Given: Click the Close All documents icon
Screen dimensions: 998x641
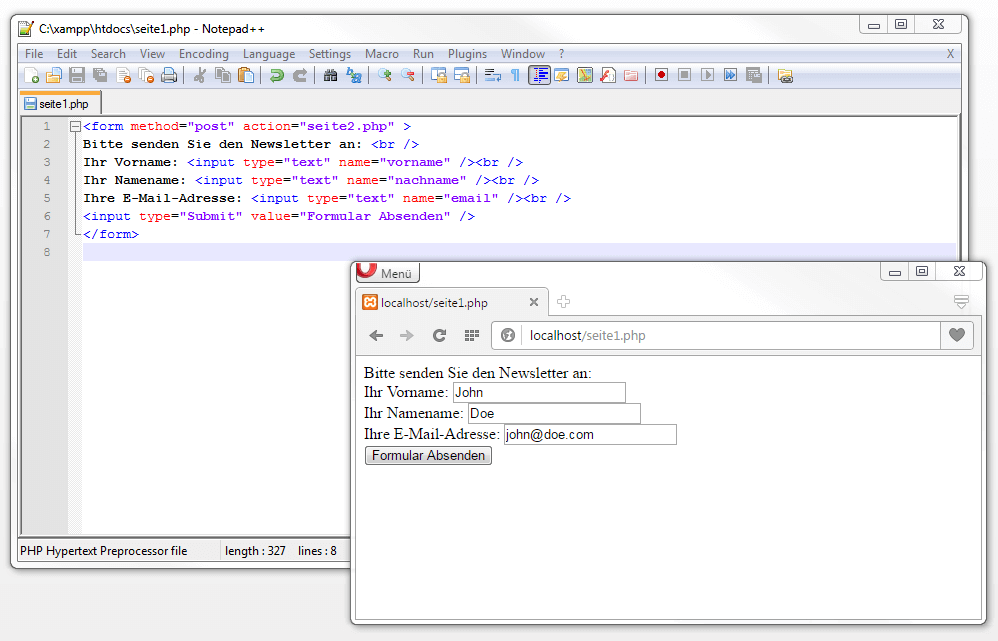Looking at the screenshot, I should tap(146, 76).
